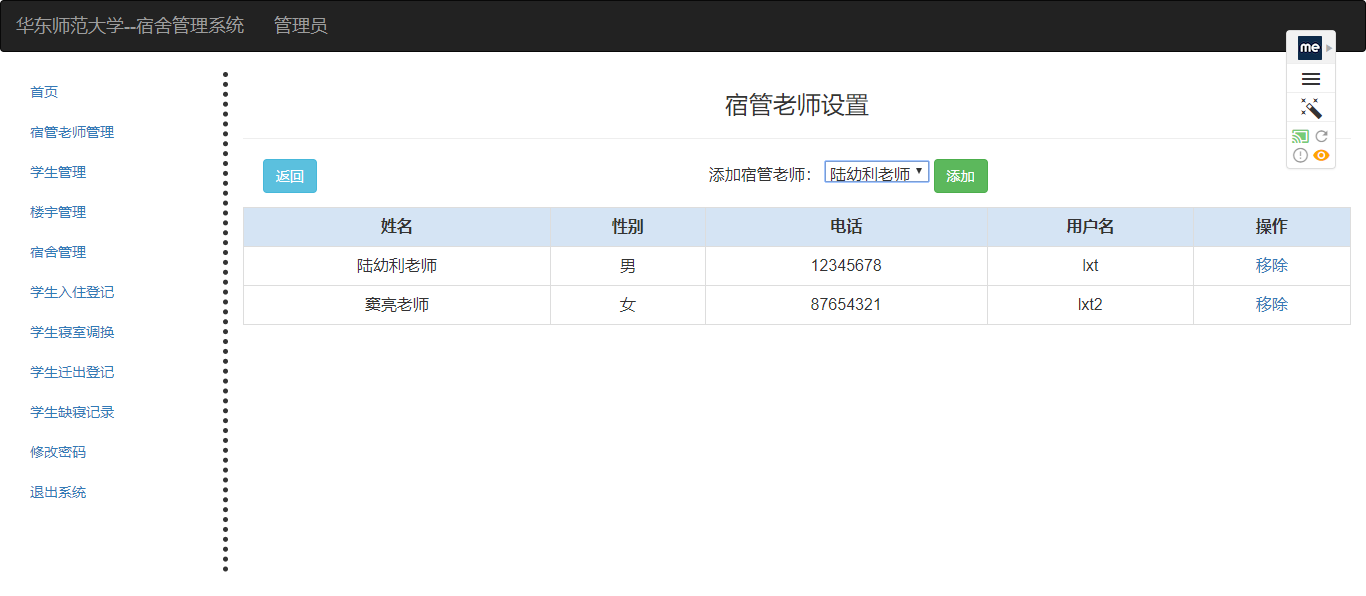Click the 姓名 column header
1366x596 pixels.
[397, 227]
